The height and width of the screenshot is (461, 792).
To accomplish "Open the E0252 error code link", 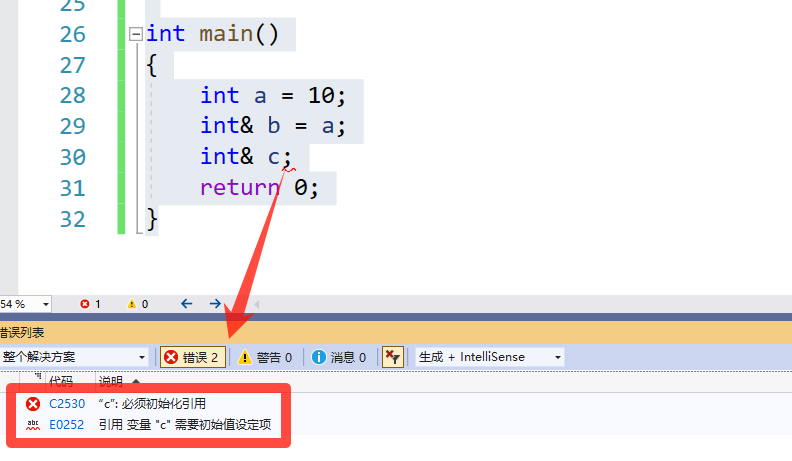I will [66, 425].
